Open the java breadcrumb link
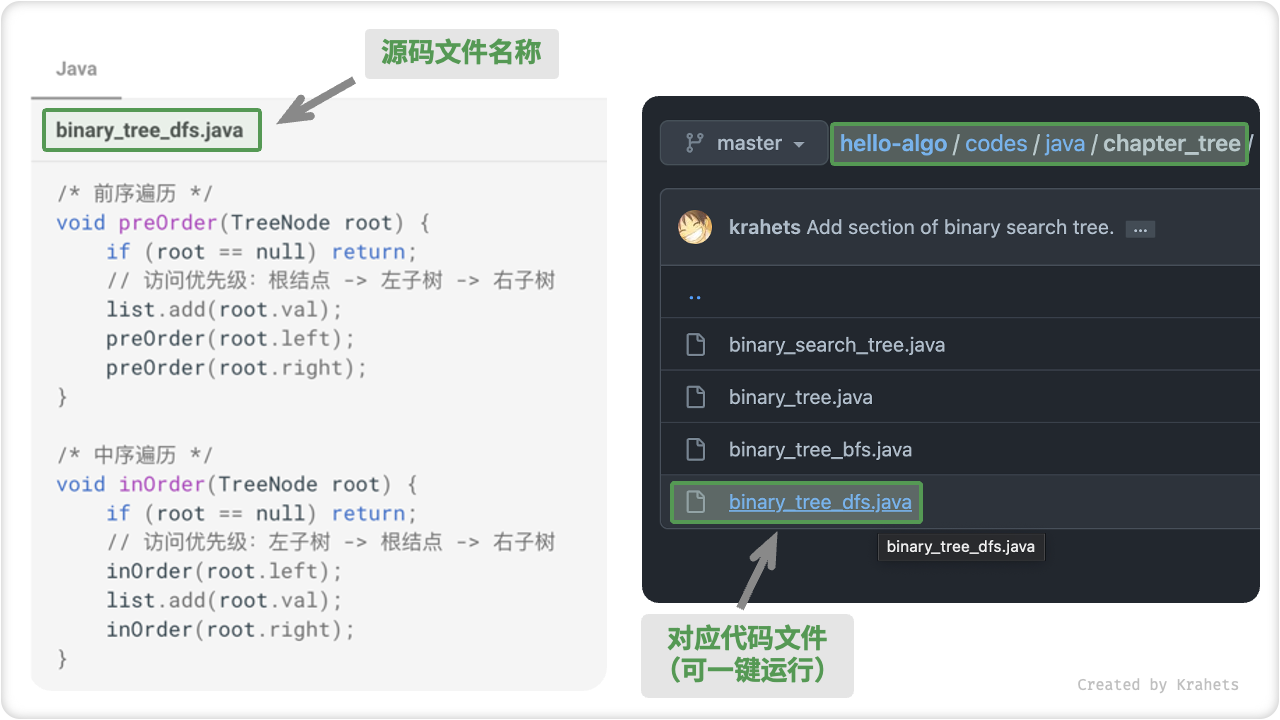Viewport: 1280px width, 720px height. (1065, 143)
